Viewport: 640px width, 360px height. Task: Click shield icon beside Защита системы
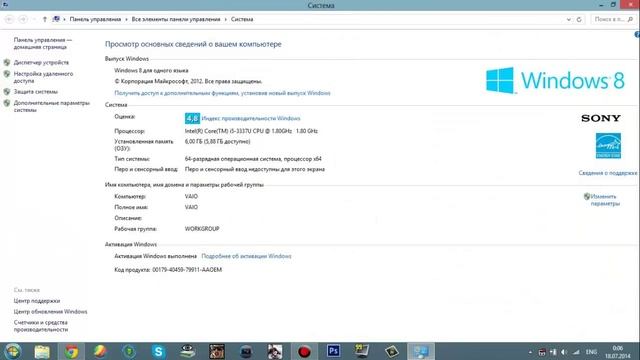click(7, 92)
